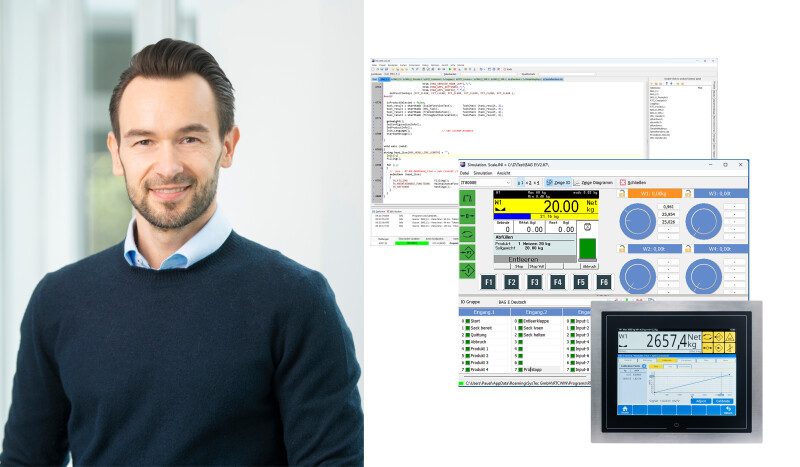Tap the Adjust button on terminal screen
The height and width of the screenshot is (467, 800).
click(701, 401)
